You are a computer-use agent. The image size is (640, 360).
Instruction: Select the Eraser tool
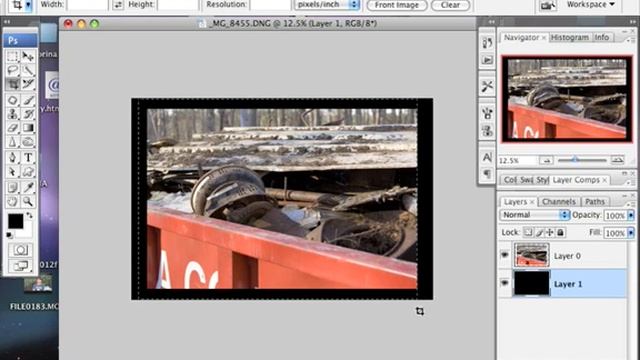tap(13, 128)
